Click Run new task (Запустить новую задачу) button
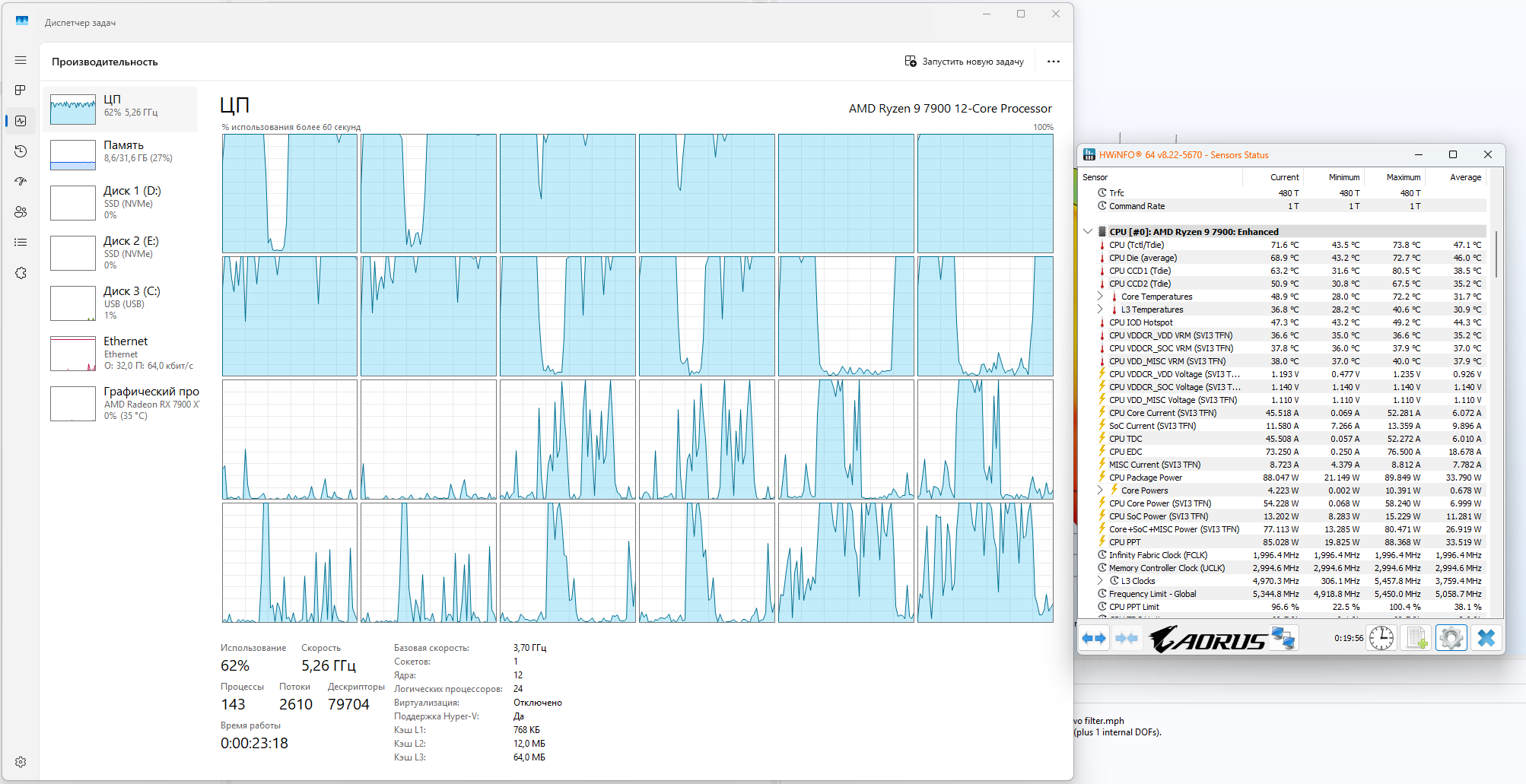This screenshot has width=1526, height=784. coord(964,62)
